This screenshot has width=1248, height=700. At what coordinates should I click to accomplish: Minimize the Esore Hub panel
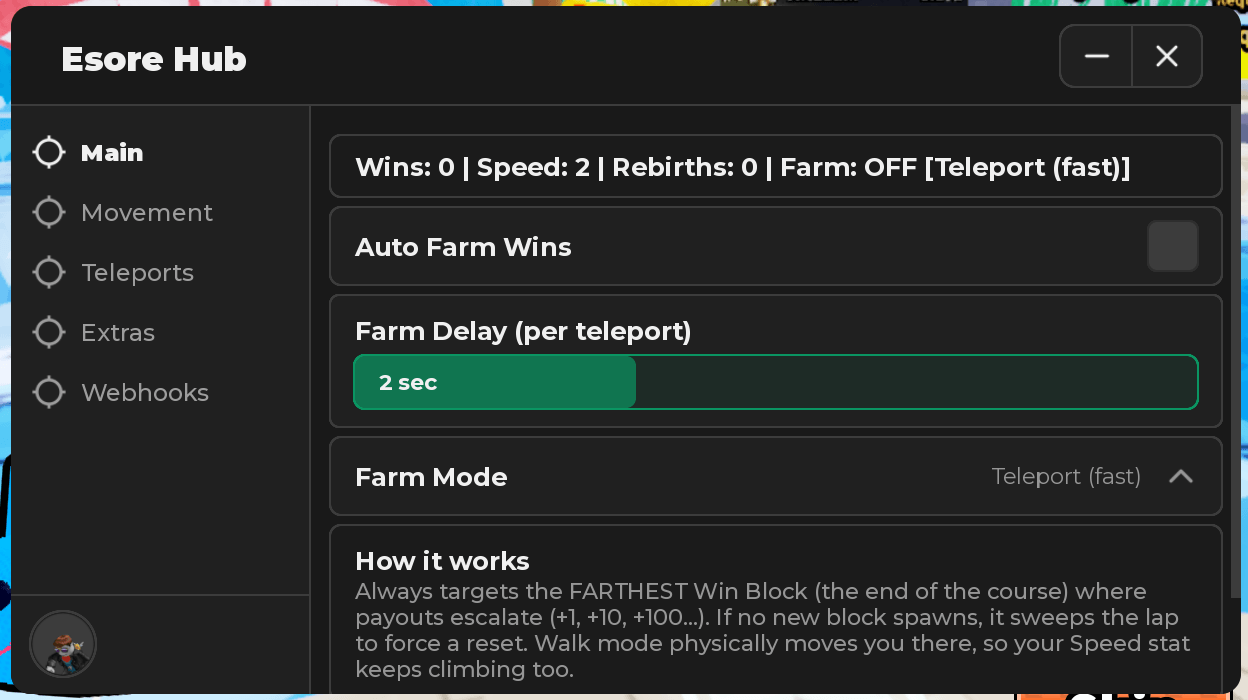[x=1096, y=56]
